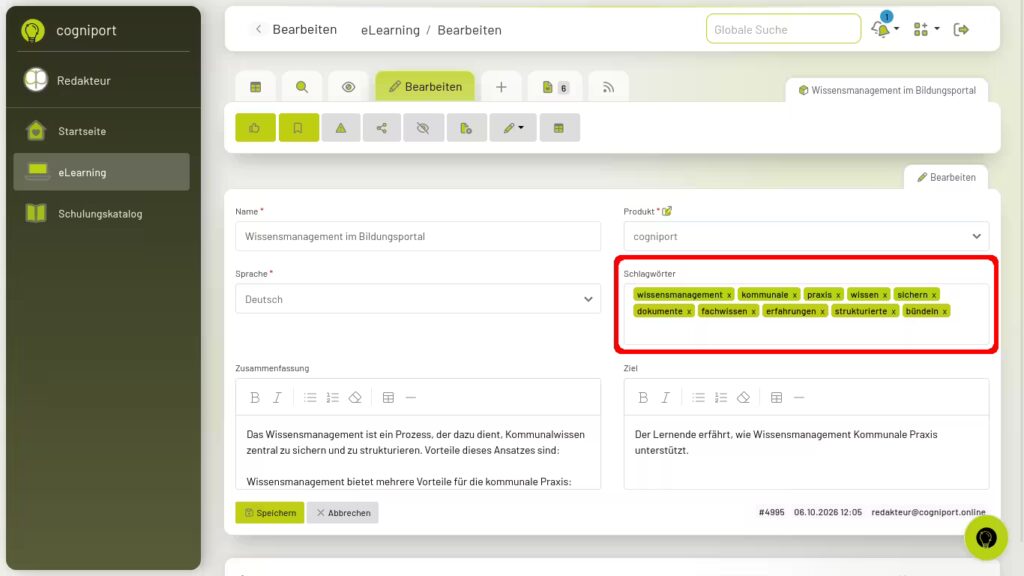Clear formatting in Zusammenfassung editor
1024x576 pixels.
coord(355,398)
